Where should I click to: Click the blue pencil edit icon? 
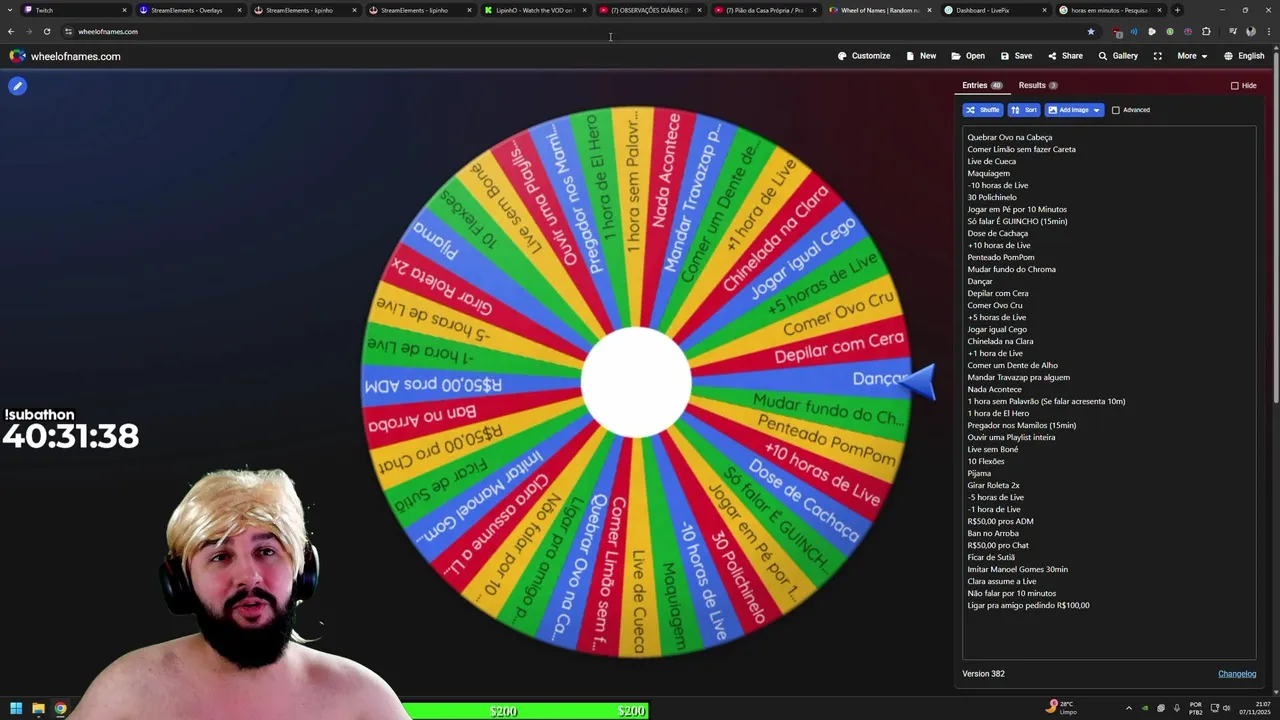pos(17,86)
